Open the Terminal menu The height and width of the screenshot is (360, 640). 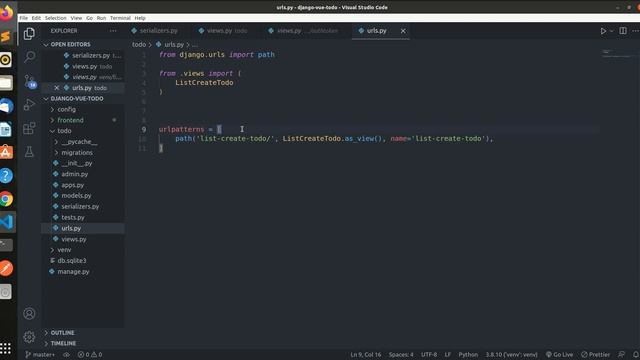click(120, 18)
